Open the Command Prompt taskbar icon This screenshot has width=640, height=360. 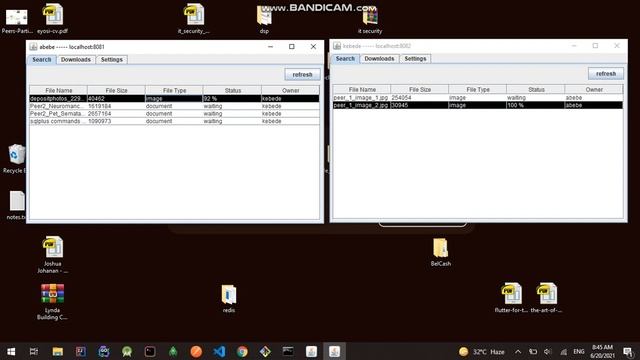click(288, 351)
